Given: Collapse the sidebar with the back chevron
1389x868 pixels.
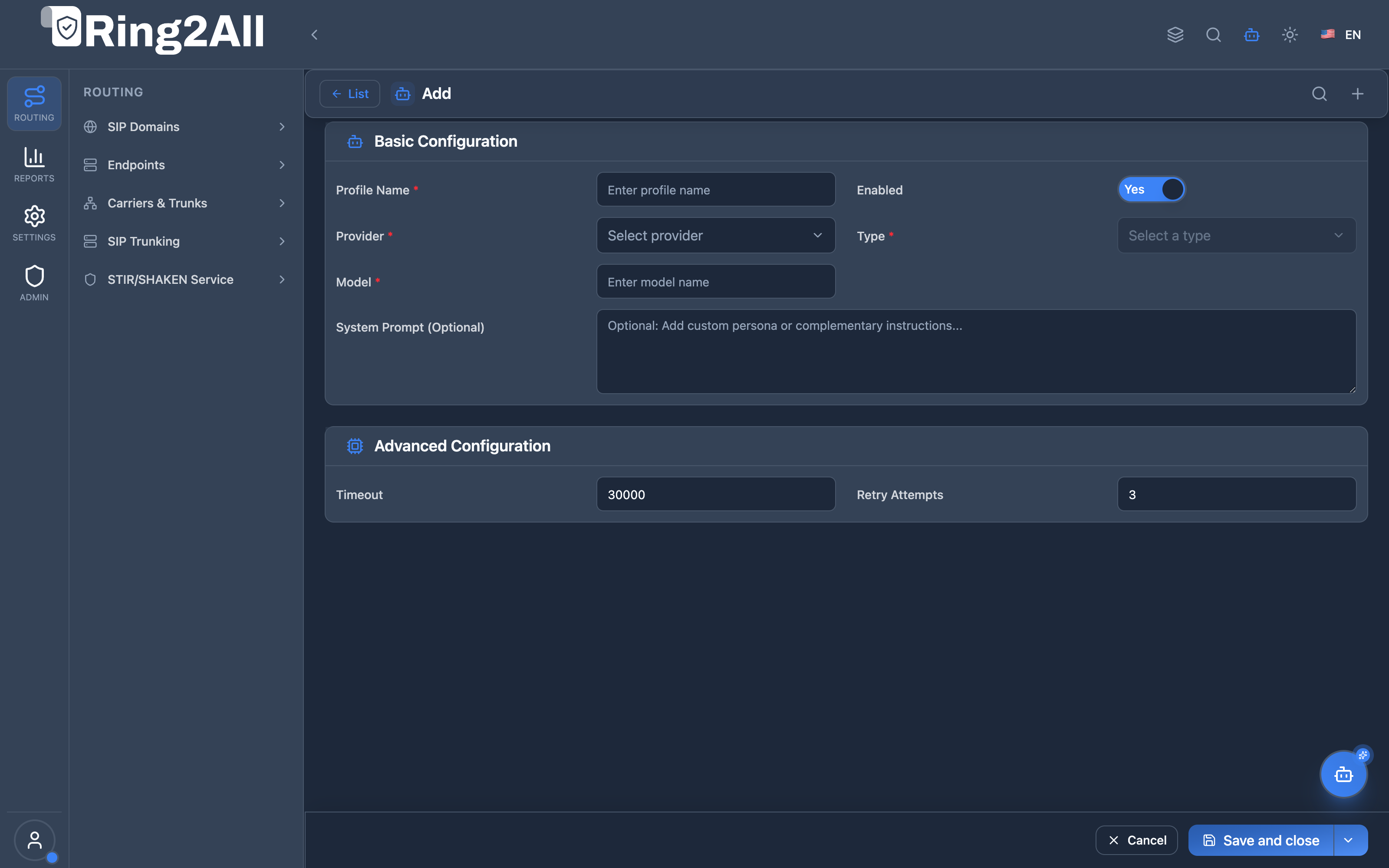Looking at the screenshot, I should coord(314,34).
